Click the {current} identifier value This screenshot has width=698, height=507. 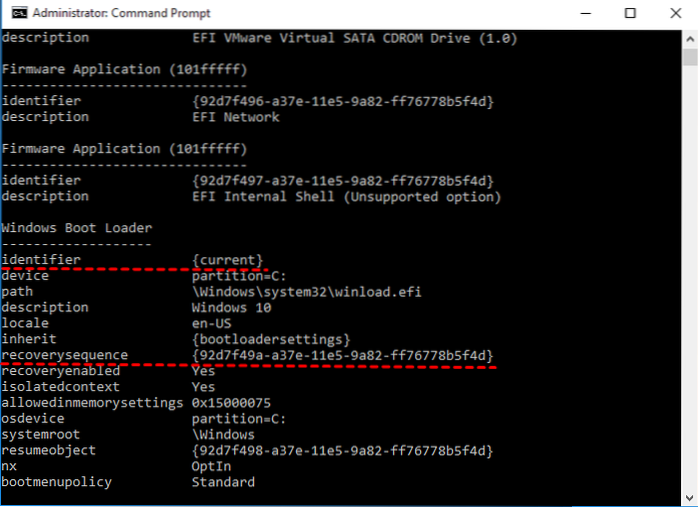(227, 260)
